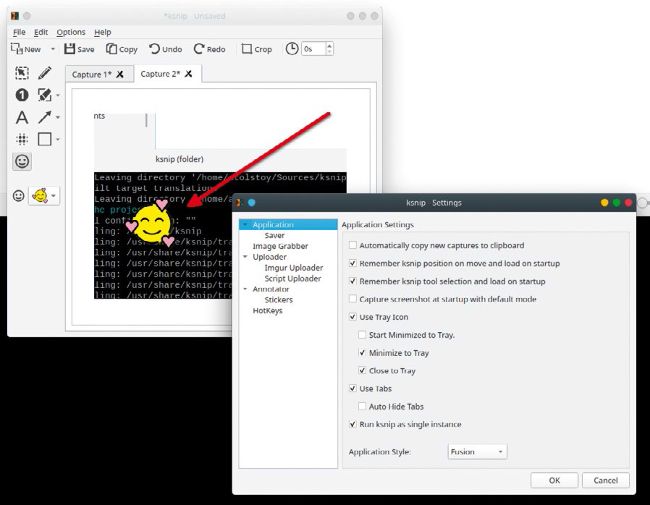Open the Help menu
Image resolution: width=650 pixels, height=505 pixels.
102,32
